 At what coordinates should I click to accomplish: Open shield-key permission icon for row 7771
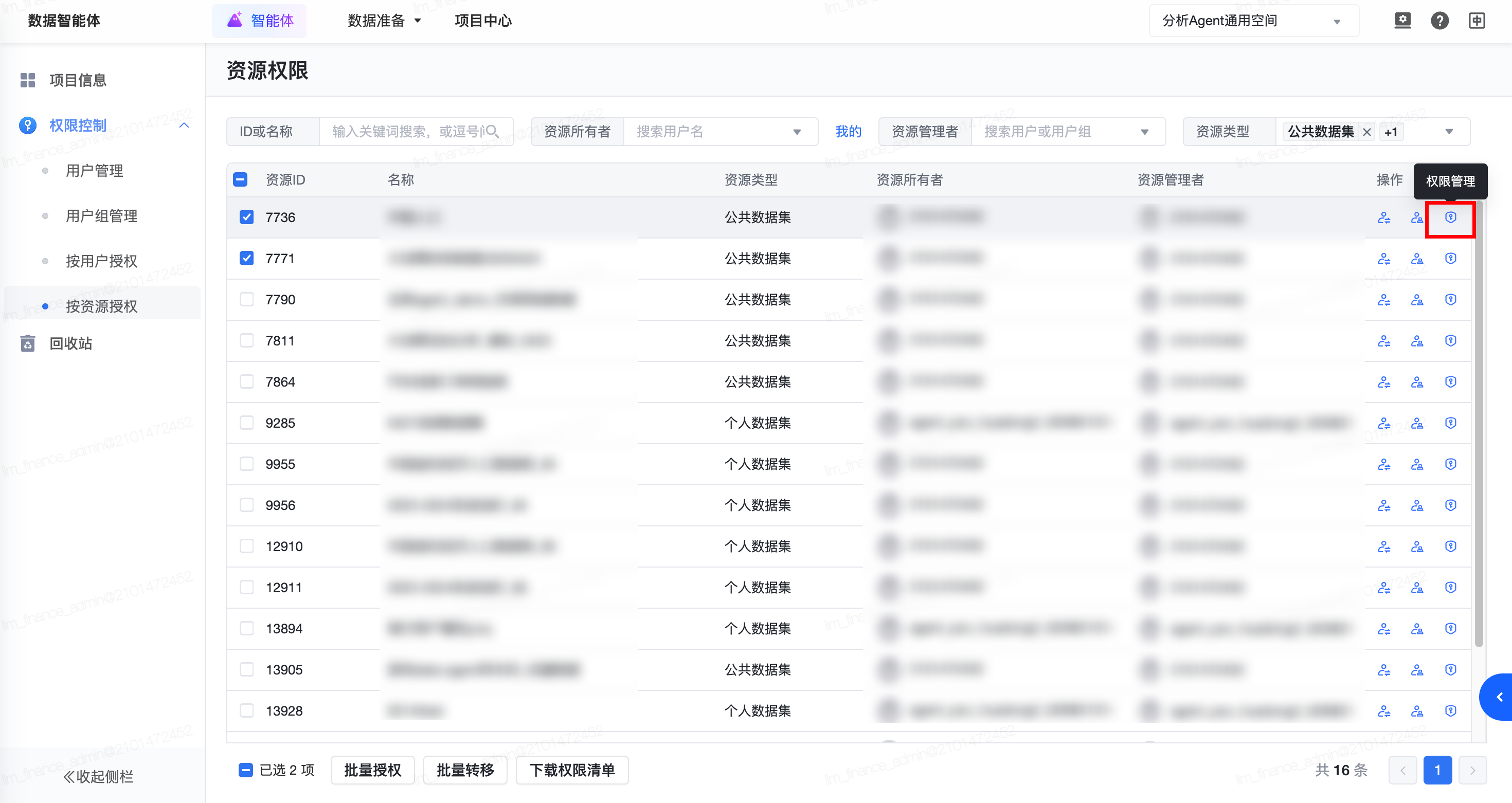point(1450,259)
